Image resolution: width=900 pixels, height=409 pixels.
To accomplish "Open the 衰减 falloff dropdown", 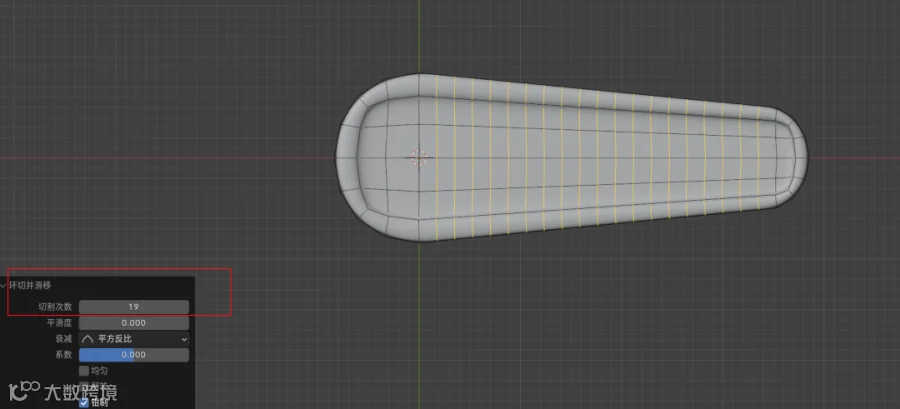I will point(134,339).
